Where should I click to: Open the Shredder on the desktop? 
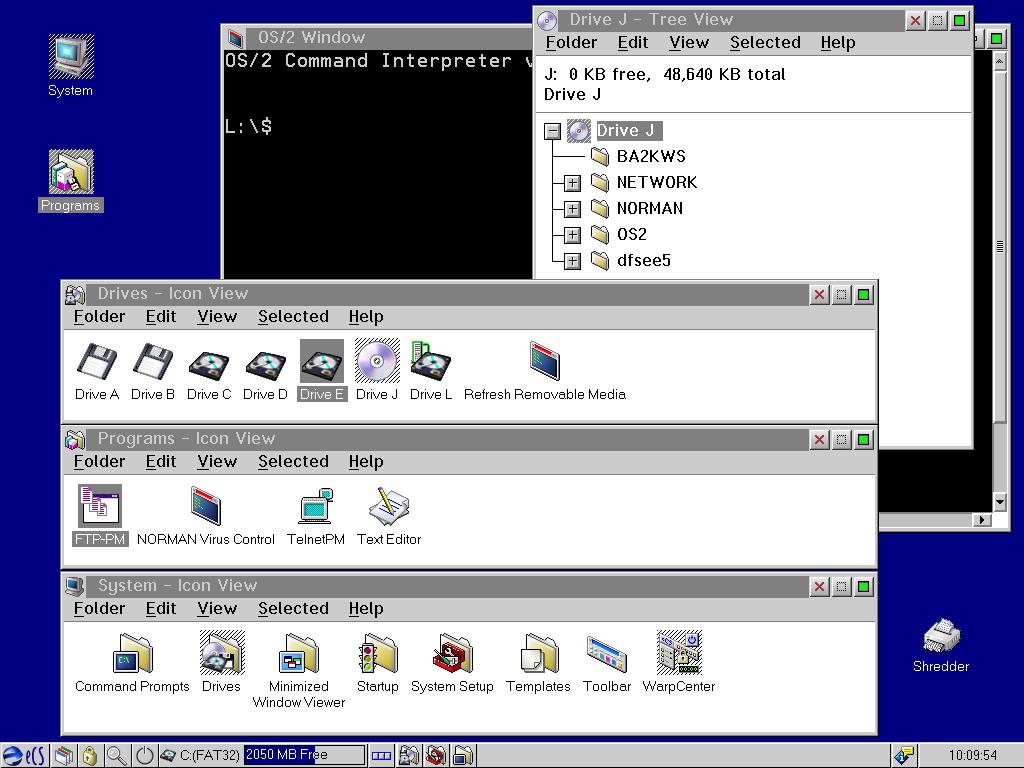coord(940,636)
